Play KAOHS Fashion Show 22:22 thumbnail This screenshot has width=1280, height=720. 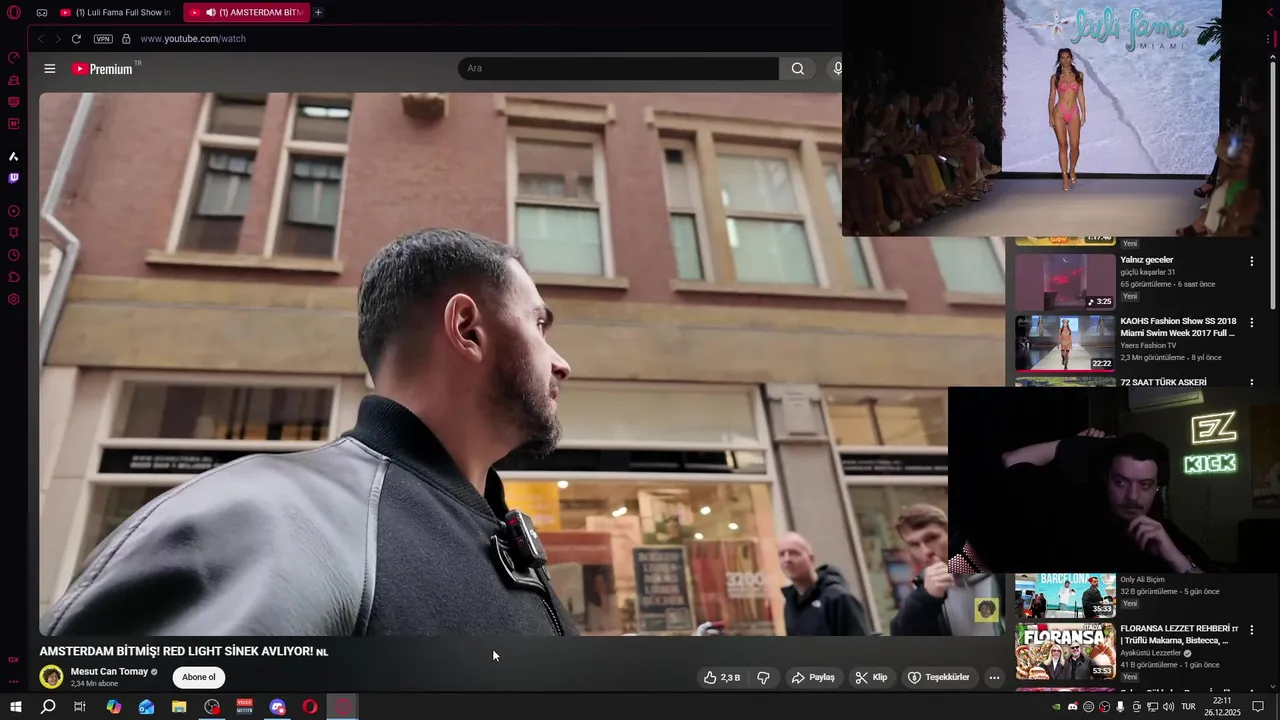(x=1065, y=343)
